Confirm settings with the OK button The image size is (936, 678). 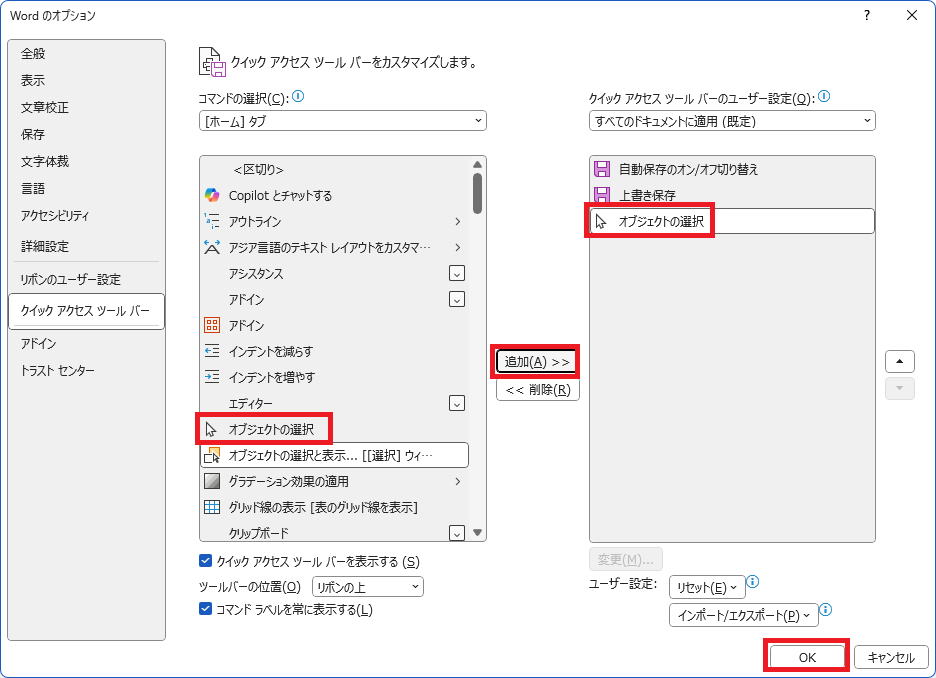pos(807,656)
